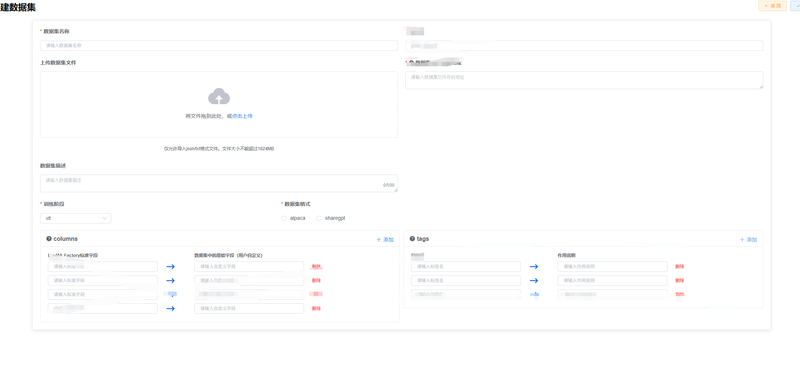Image resolution: width=800 pixels, height=373 pixels.
Task: Select the sharegpt dataset format
Action: click(x=331, y=218)
